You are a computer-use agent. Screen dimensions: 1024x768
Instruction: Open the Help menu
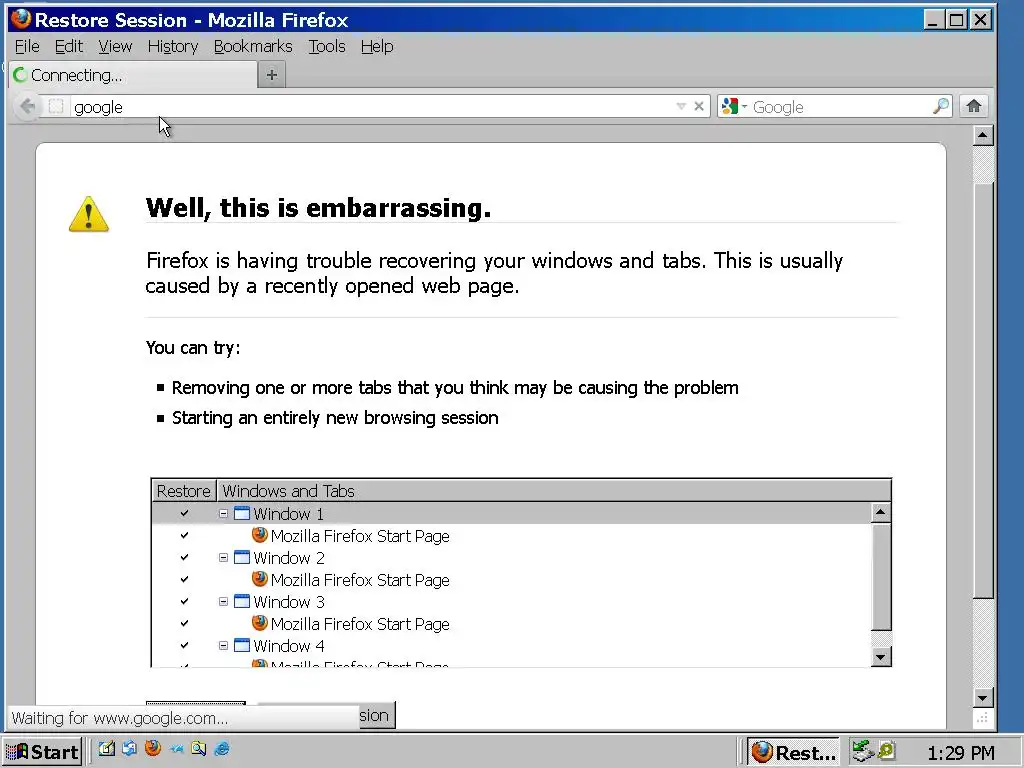pyautogui.click(x=377, y=46)
